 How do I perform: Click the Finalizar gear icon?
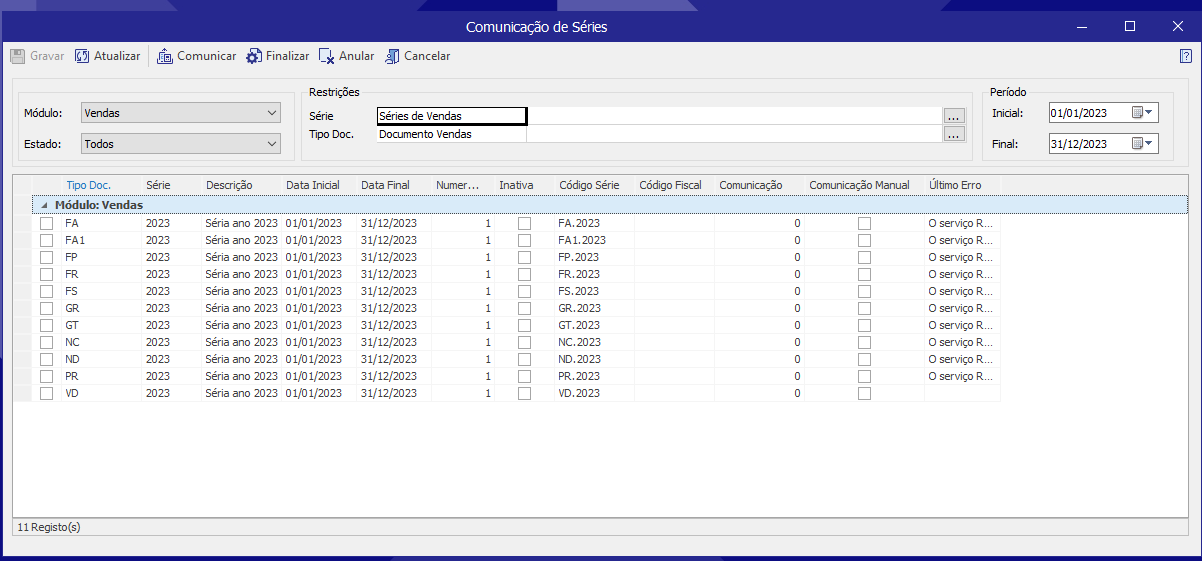[x=254, y=56]
